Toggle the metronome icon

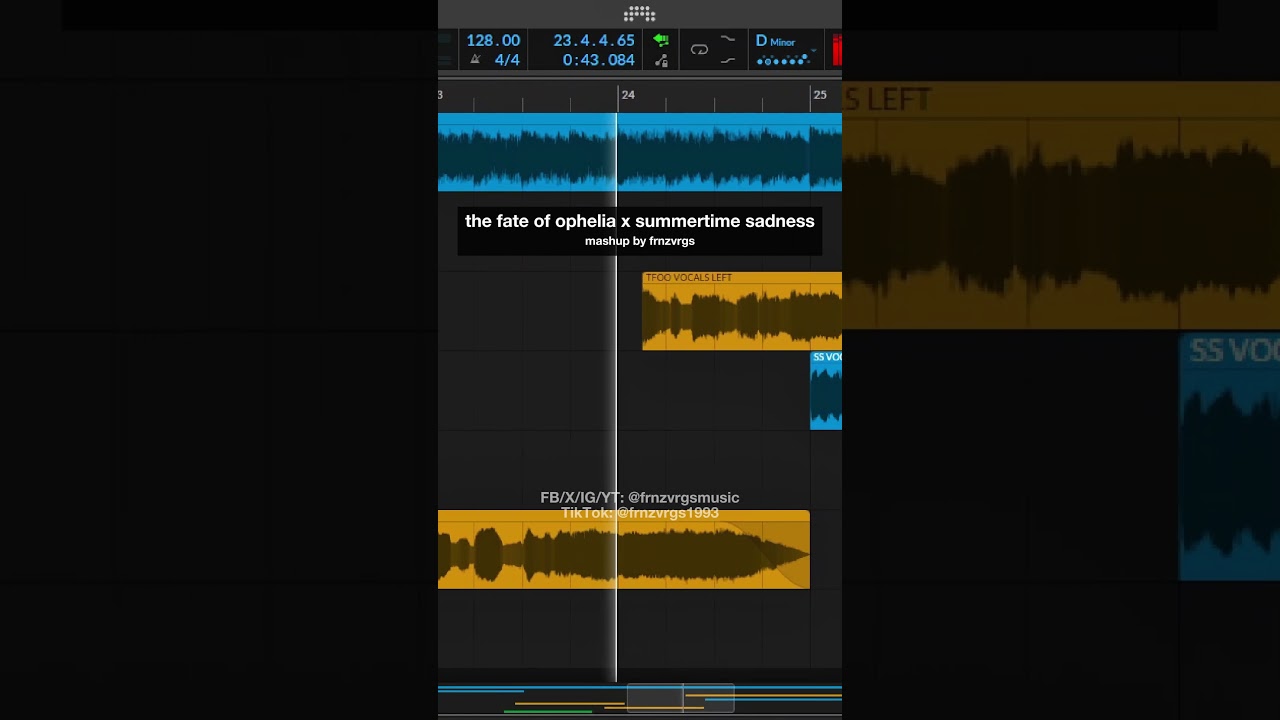coord(475,60)
